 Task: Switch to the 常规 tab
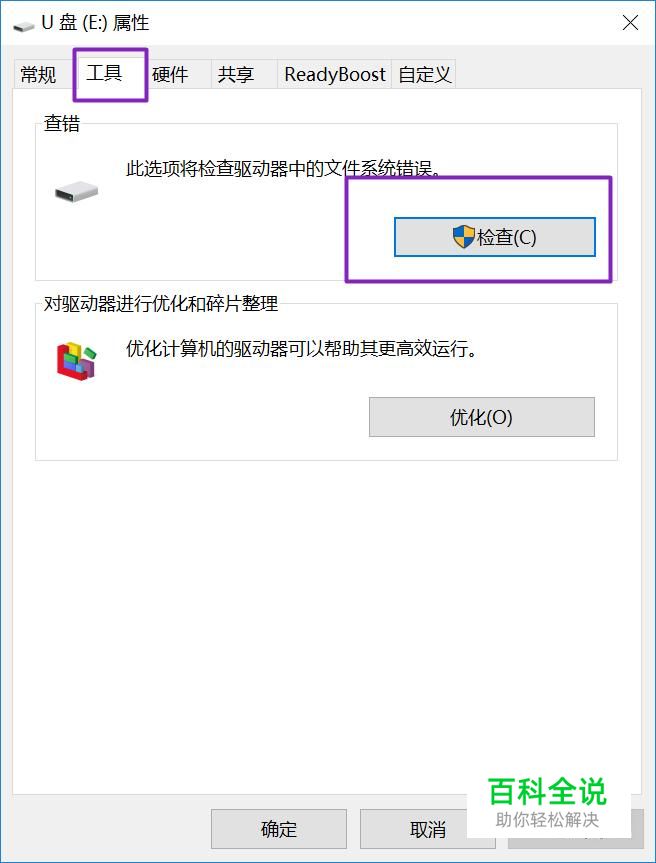(x=38, y=74)
